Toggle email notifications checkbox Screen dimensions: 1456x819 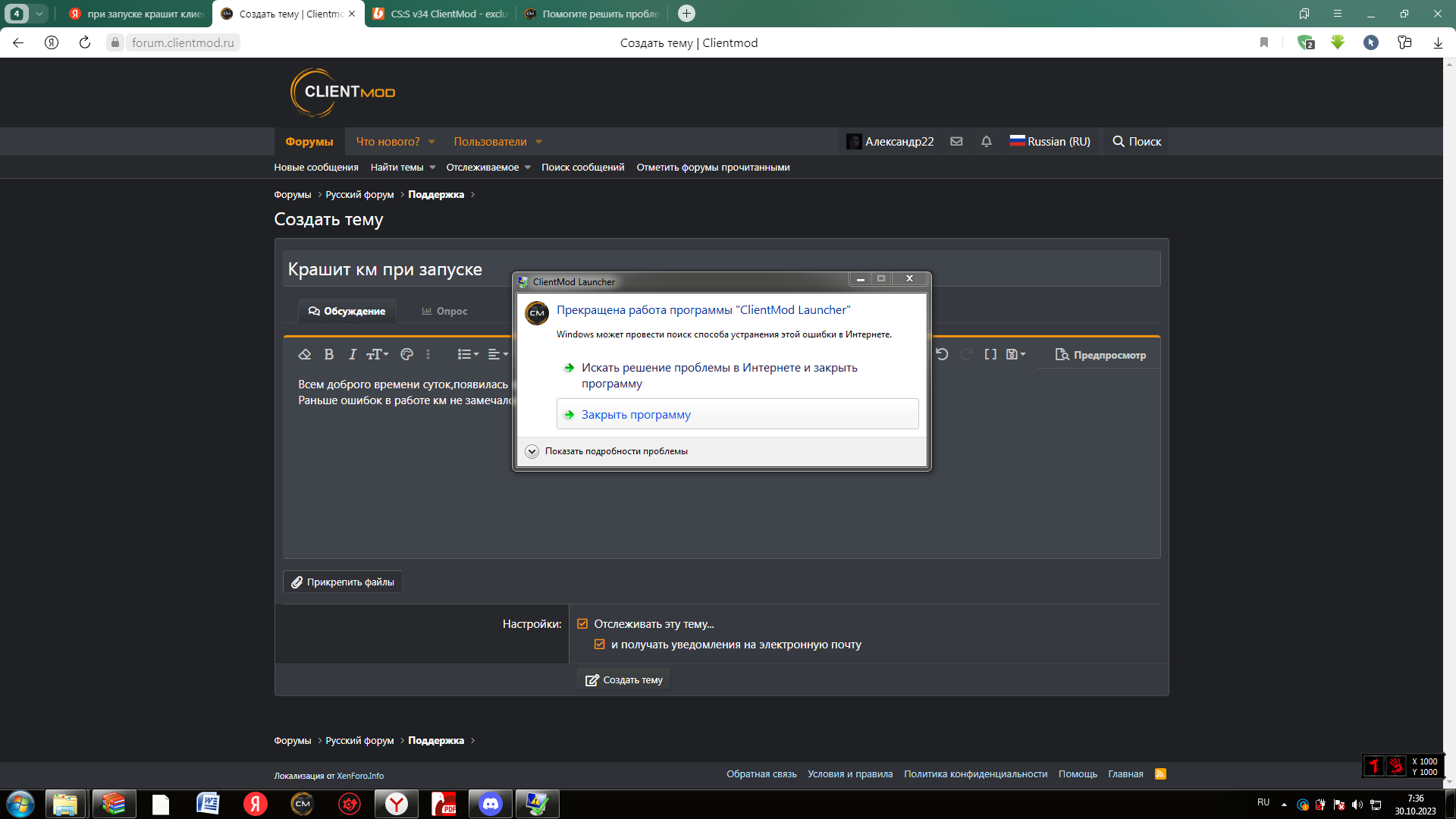pos(600,645)
